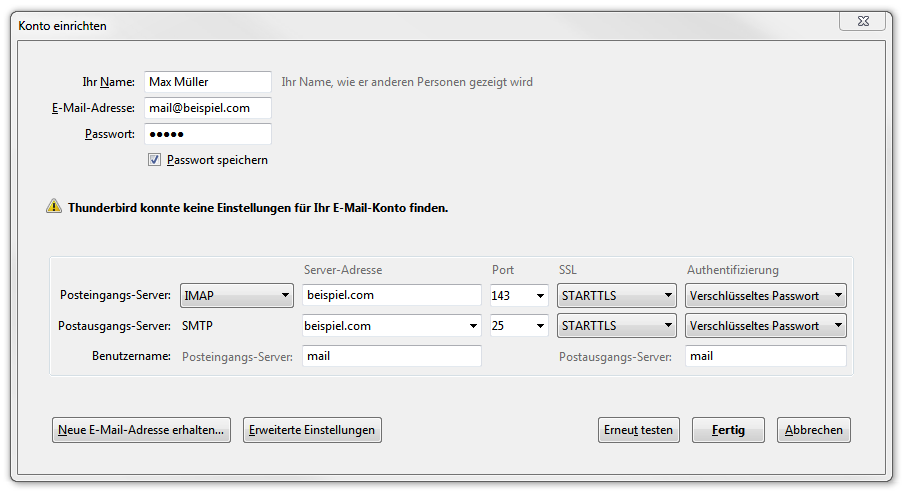Open the incoming server STARTTLS dropdown
The height and width of the screenshot is (493, 905).
click(616, 296)
